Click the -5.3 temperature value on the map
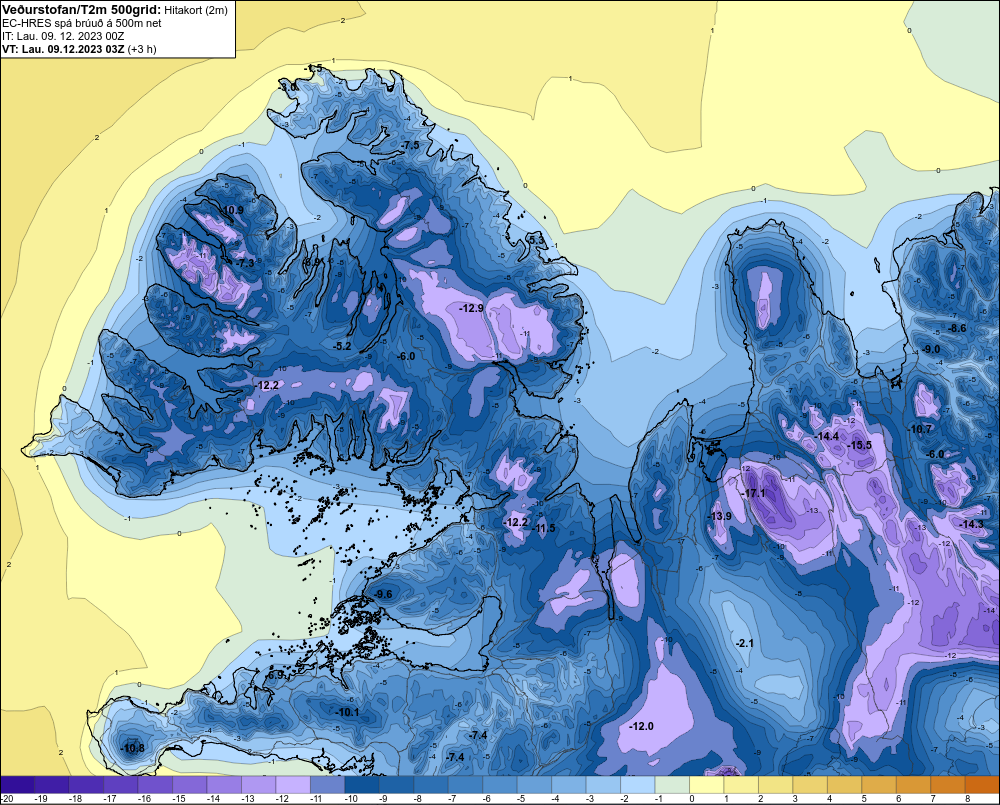 tap(537, 240)
